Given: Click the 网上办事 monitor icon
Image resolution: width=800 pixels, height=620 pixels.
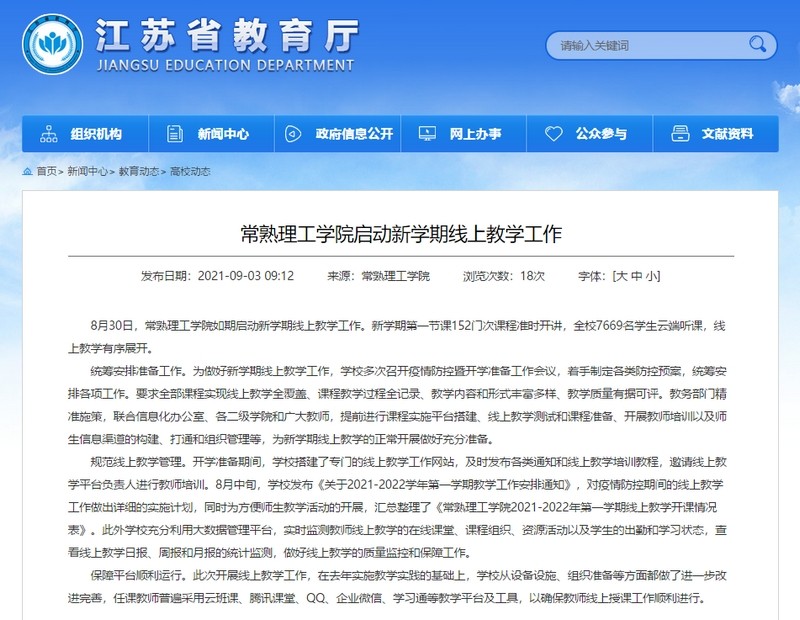Looking at the screenshot, I should [427, 134].
